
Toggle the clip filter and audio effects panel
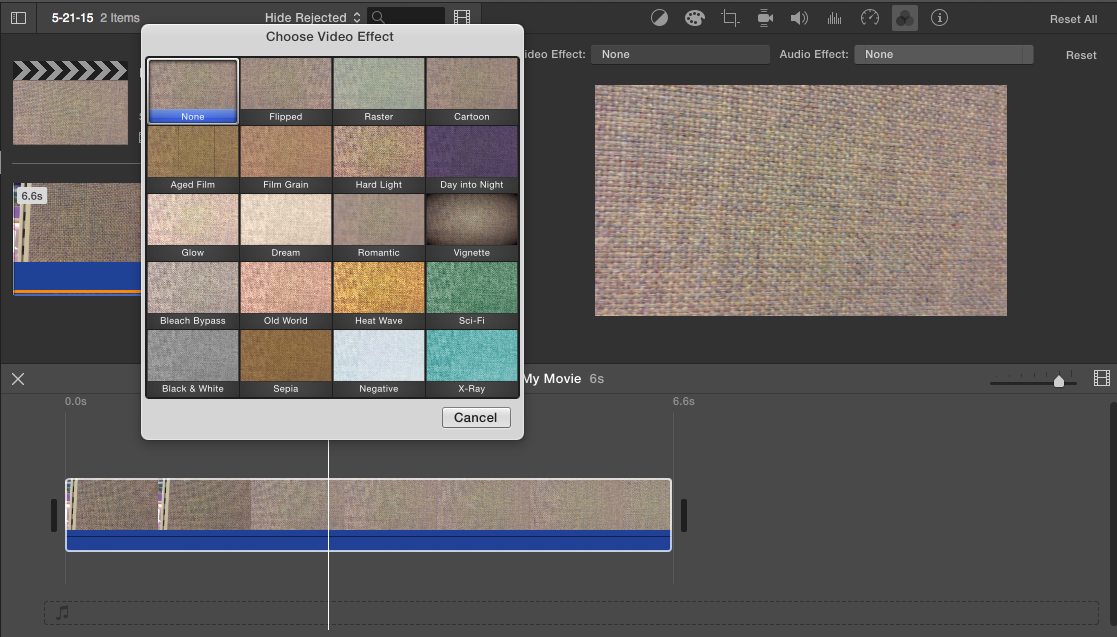click(904, 18)
